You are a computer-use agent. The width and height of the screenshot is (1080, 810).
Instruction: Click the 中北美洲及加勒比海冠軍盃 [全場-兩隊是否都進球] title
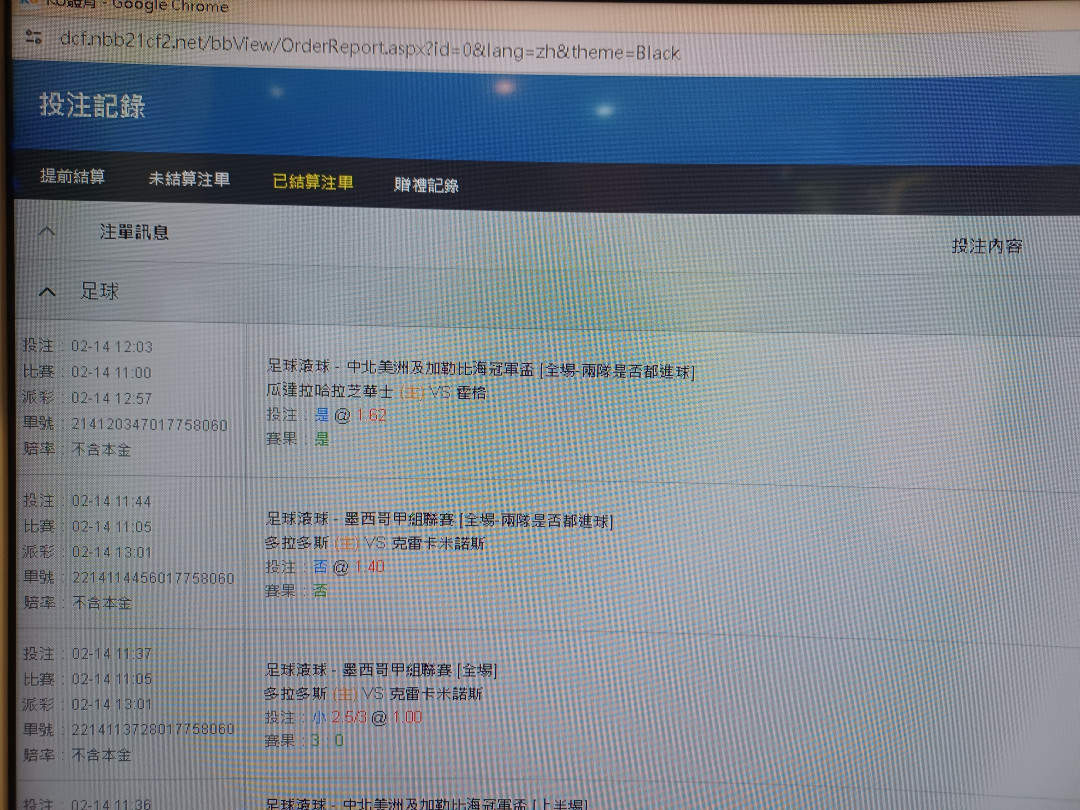[x=521, y=370]
